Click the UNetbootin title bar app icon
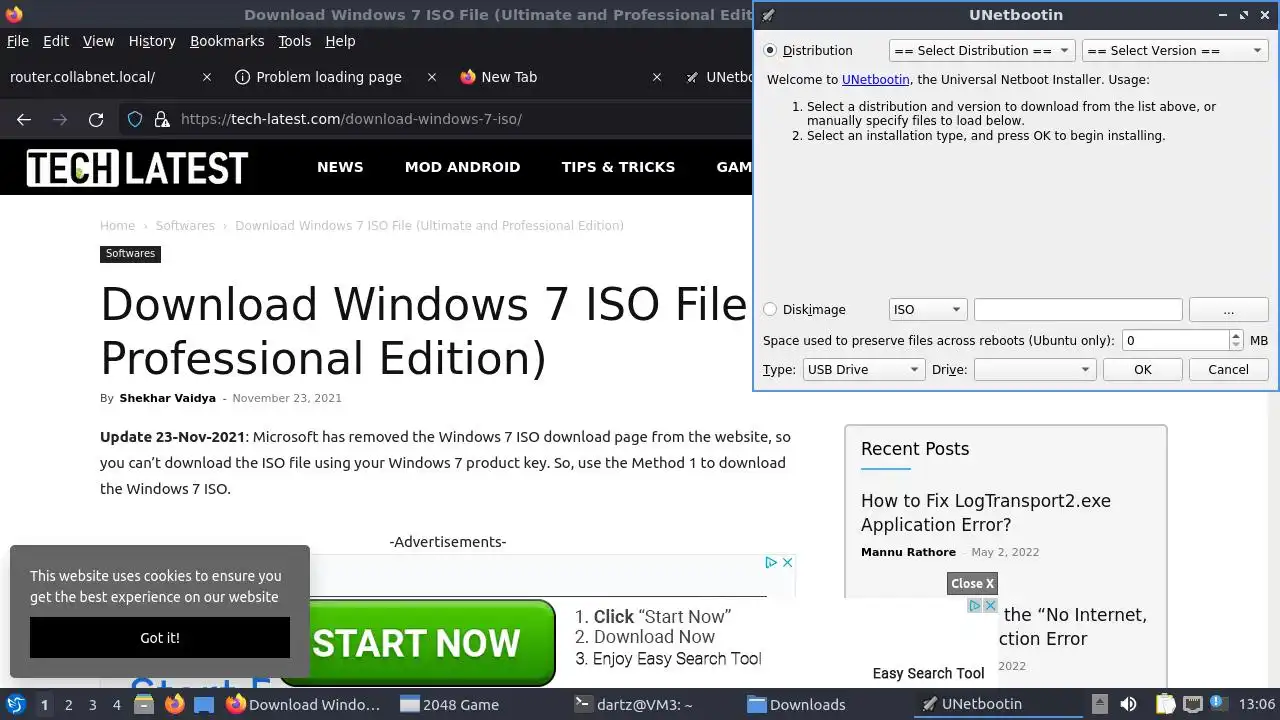1280x720 pixels. point(768,15)
